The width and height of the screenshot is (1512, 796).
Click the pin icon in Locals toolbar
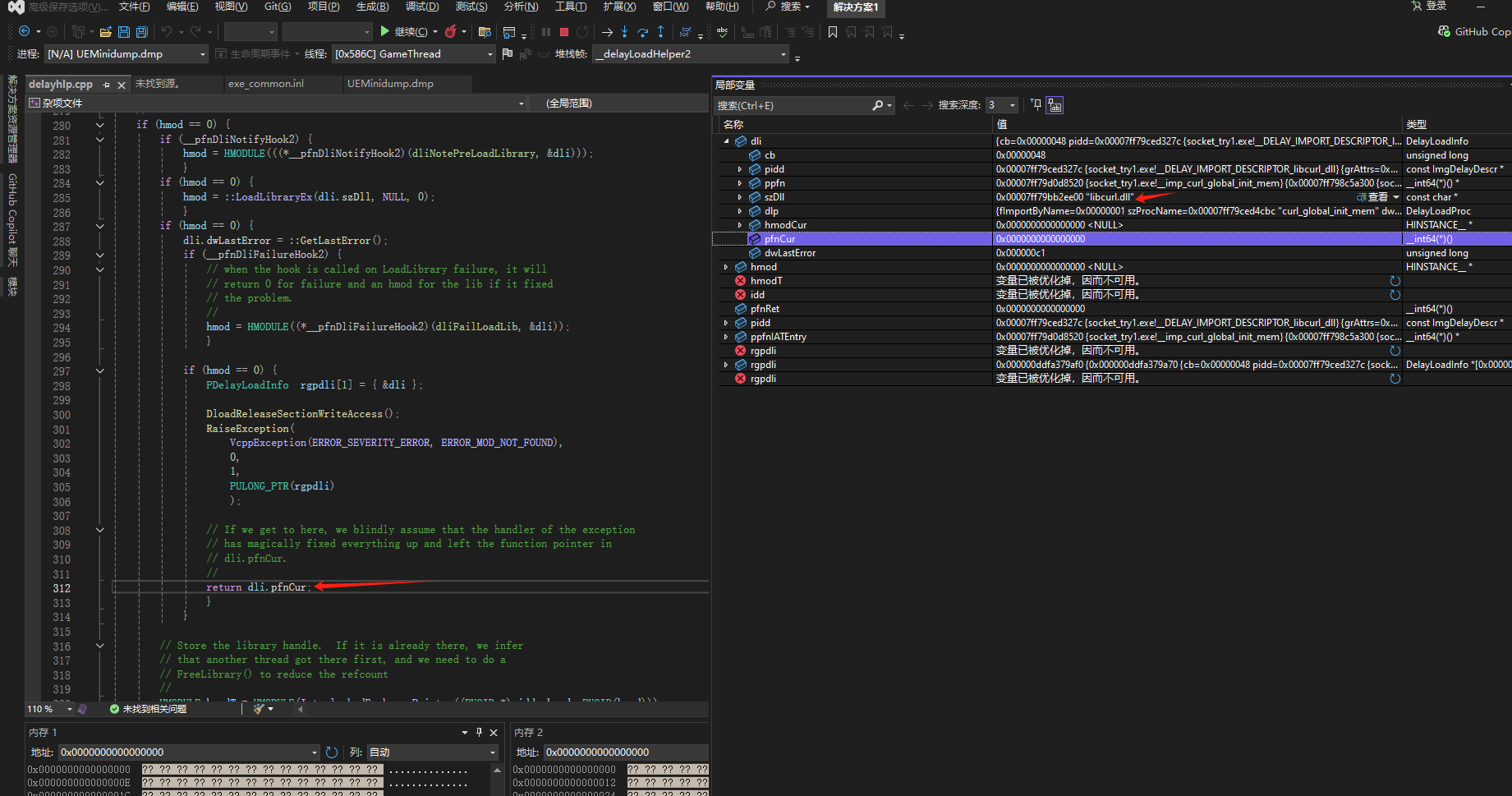coord(1036,105)
